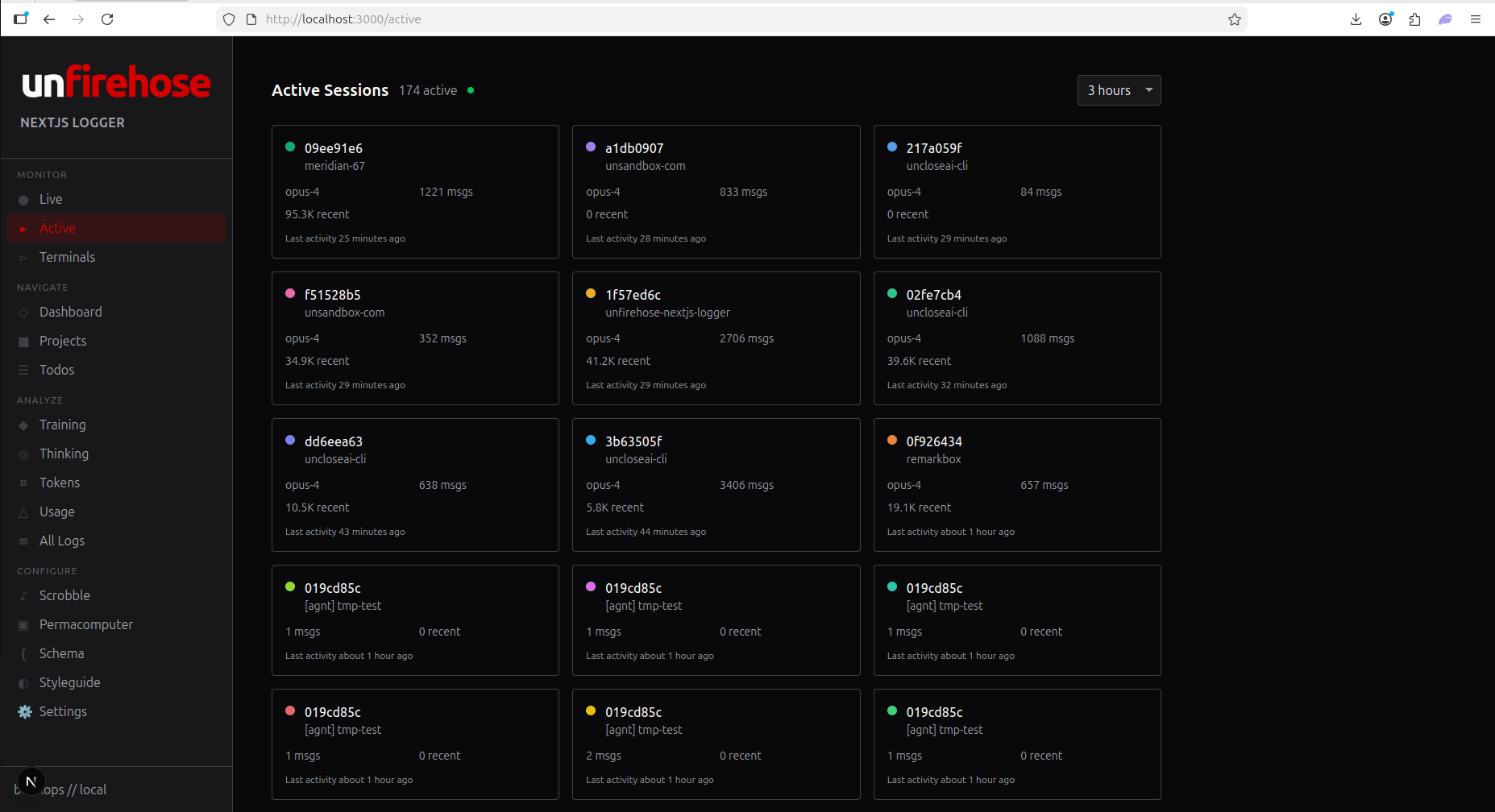
Task: Open session 09ee91e6 meridian-67 card
Action: coord(415,192)
